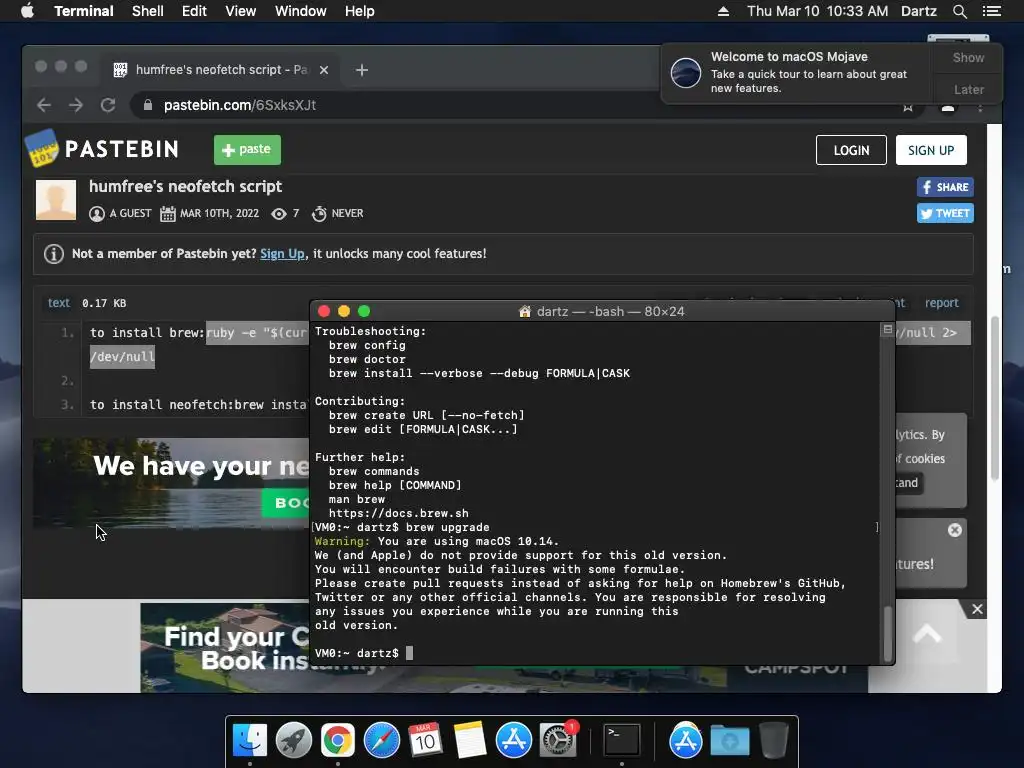Click the report link
Image resolution: width=1024 pixels, height=768 pixels.
[x=941, y=303]
